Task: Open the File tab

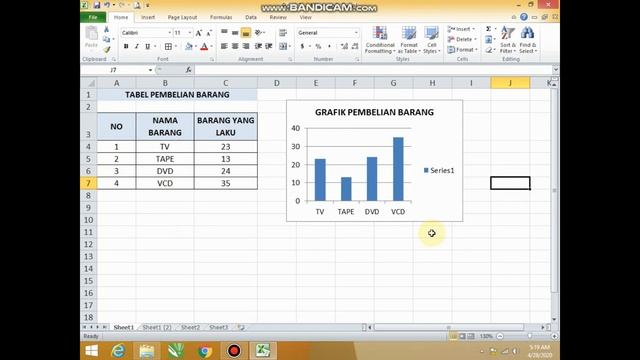Action: 93,17
